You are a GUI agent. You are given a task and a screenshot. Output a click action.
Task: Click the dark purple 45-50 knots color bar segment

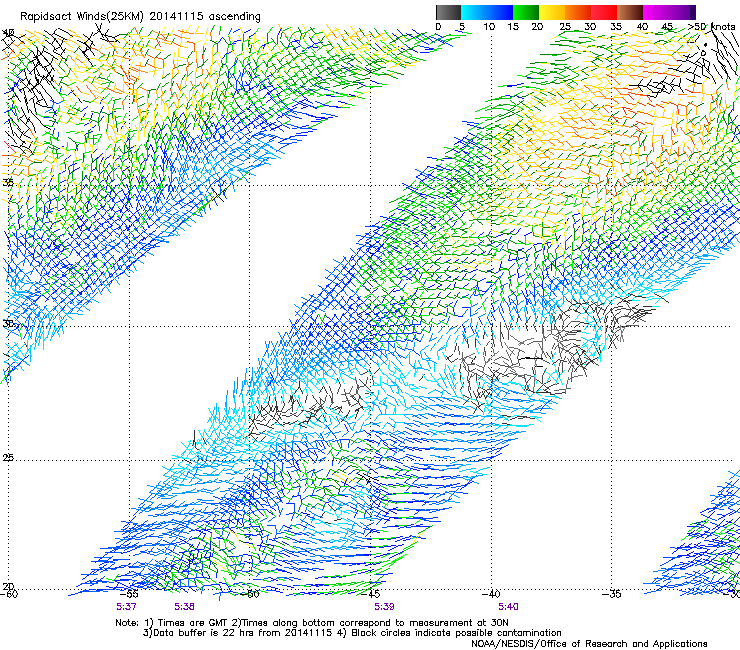click(682, 12)
